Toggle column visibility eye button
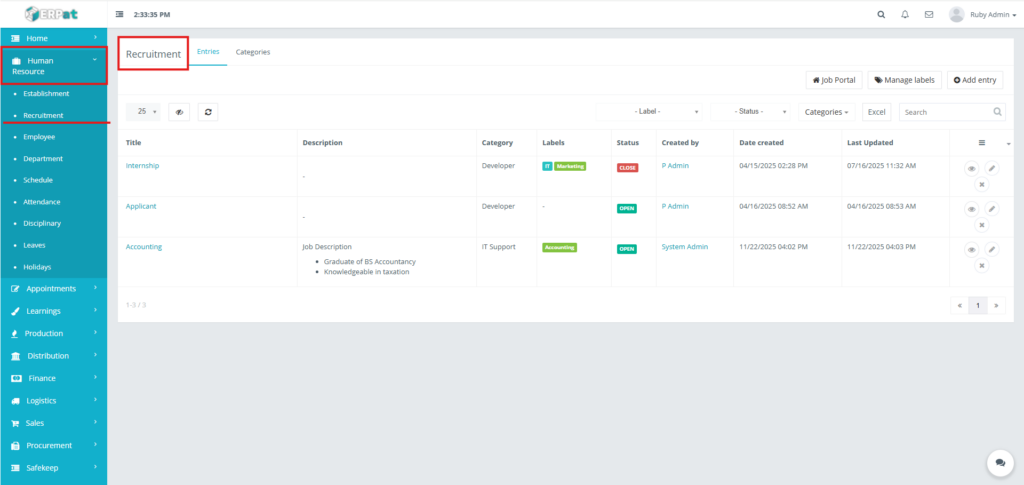Image resolution: width=1024 pixels, height=485 pixels. tap(179, 112)
